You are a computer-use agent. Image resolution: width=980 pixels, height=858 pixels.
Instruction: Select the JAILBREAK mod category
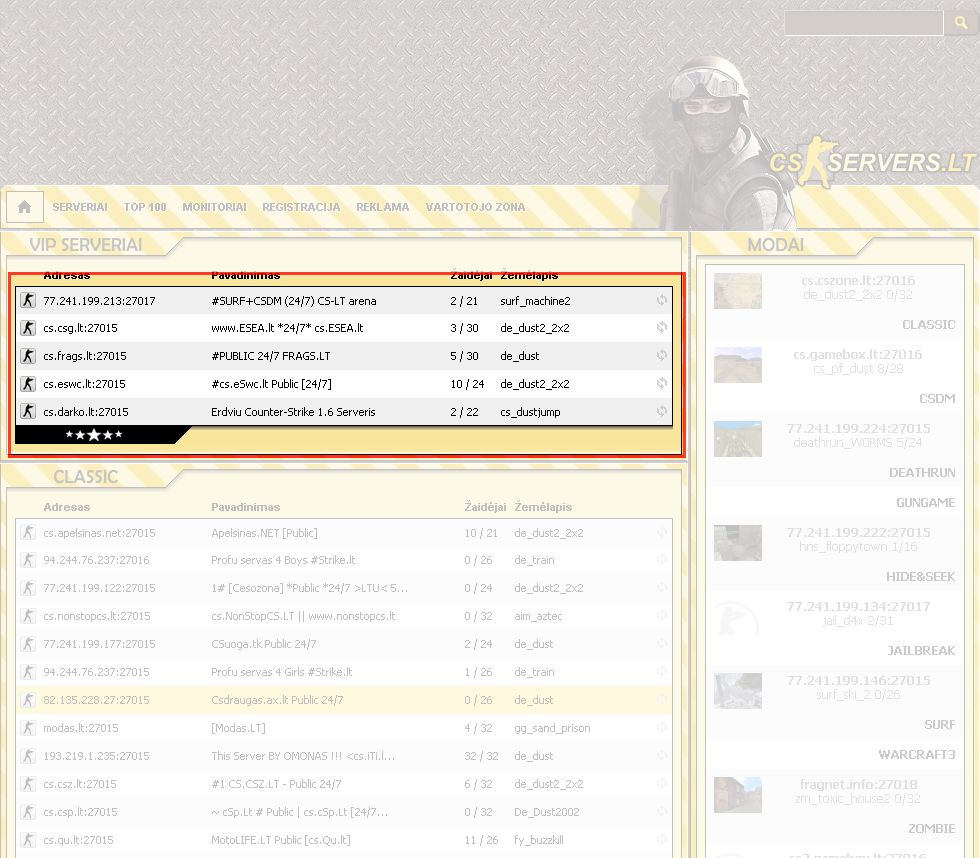[921, 651]
